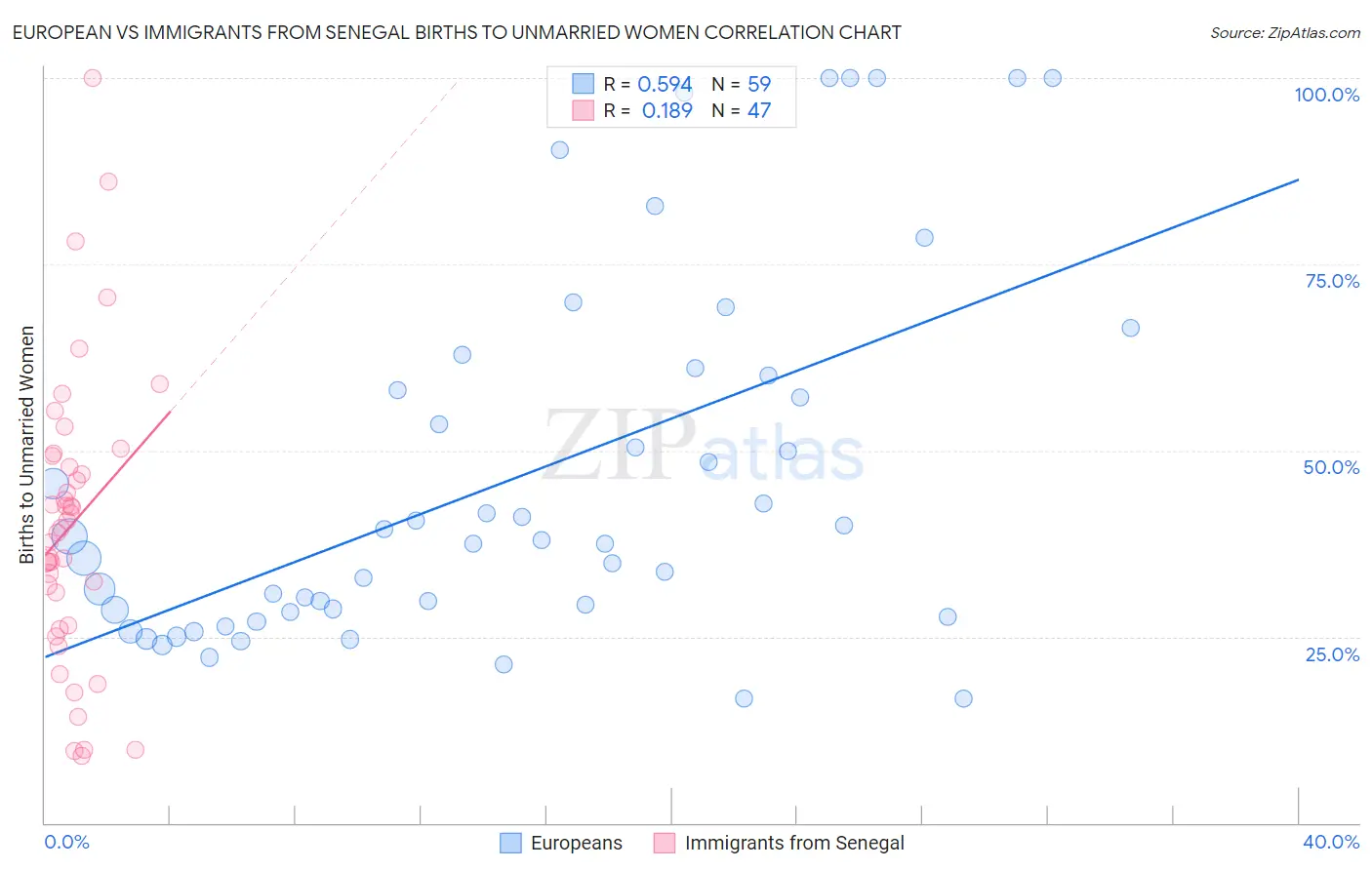The height and width of the screenshot is (870, 1372).
Task: Click the pink swatch beside R = 0.189
Action: pyautogui.click(x=583, y=110)
